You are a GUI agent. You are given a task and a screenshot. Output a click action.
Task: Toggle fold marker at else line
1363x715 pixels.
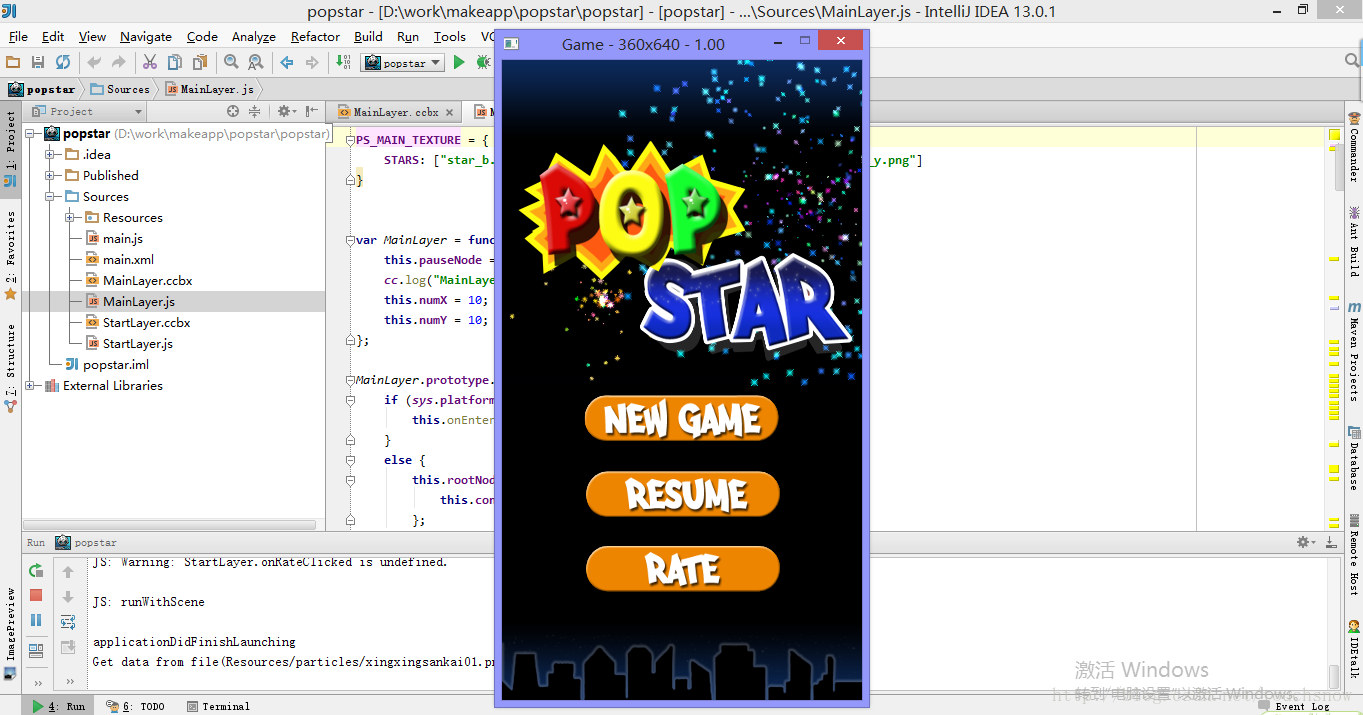tap(350, 460)
